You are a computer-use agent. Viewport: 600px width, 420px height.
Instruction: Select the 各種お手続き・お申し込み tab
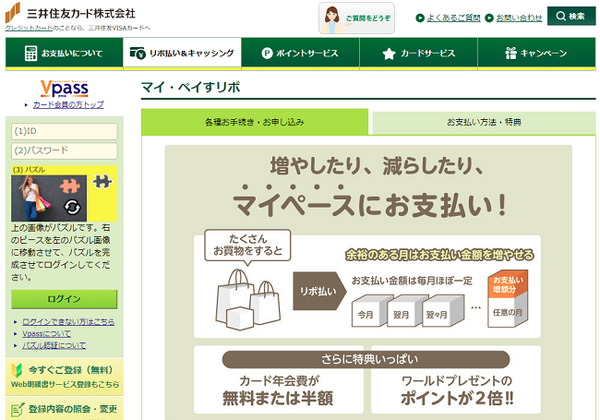[254, 122]
